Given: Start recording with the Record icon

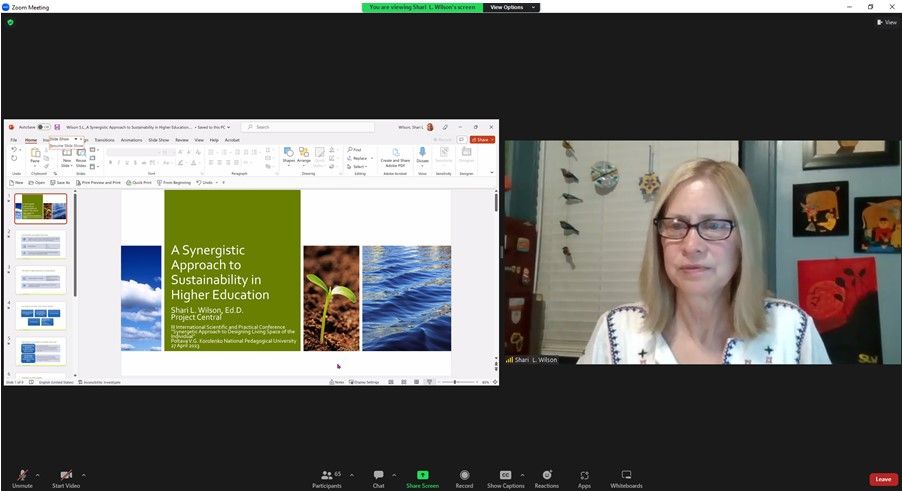Looking at the screenshot, I should click(x=464, y=475).
